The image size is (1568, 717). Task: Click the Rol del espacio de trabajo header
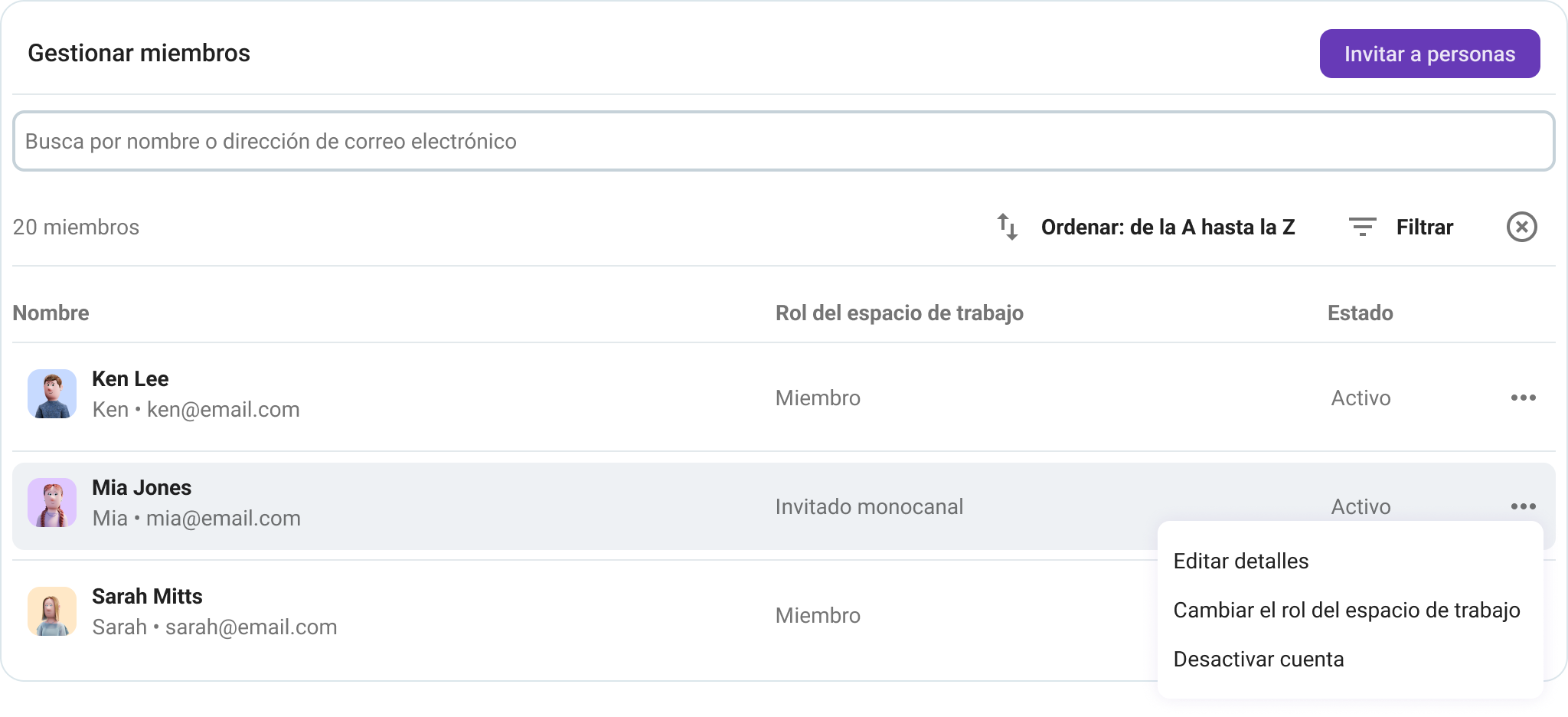click(x=899, y=313)
